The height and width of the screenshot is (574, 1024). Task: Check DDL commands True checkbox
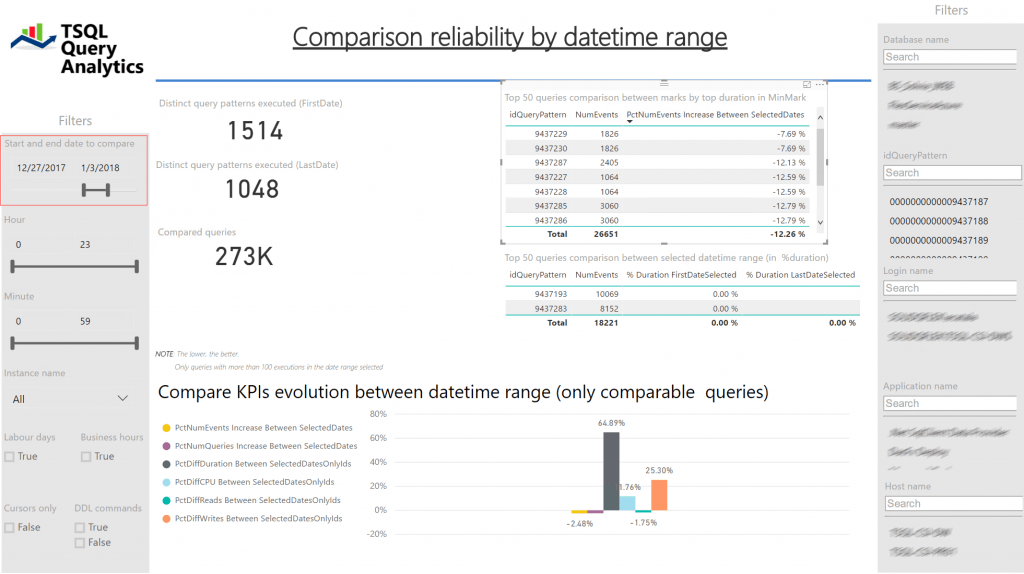click(x=80, y=528)
